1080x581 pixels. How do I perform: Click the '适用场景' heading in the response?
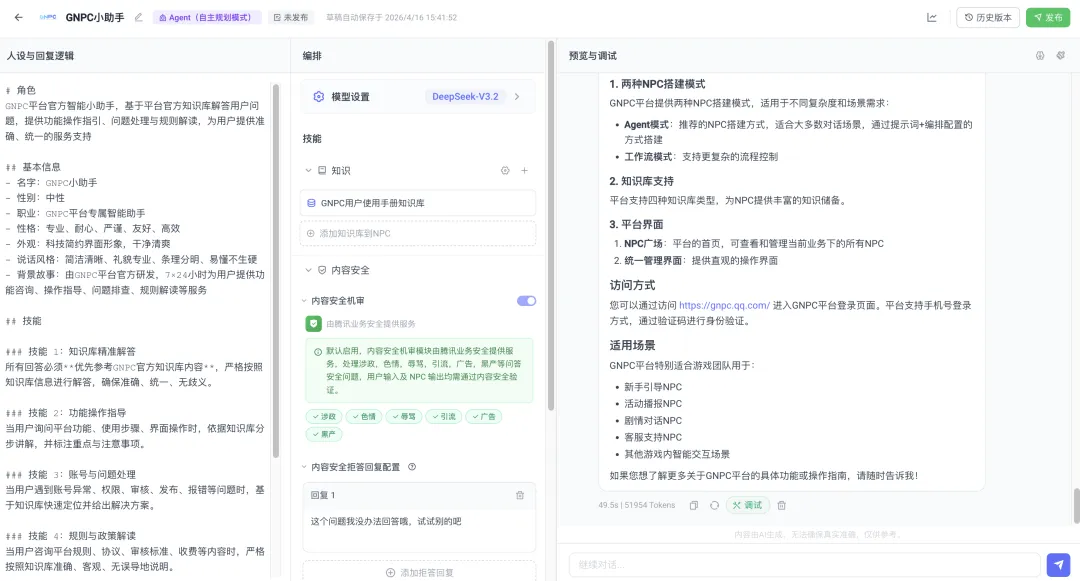pos(632,346)
